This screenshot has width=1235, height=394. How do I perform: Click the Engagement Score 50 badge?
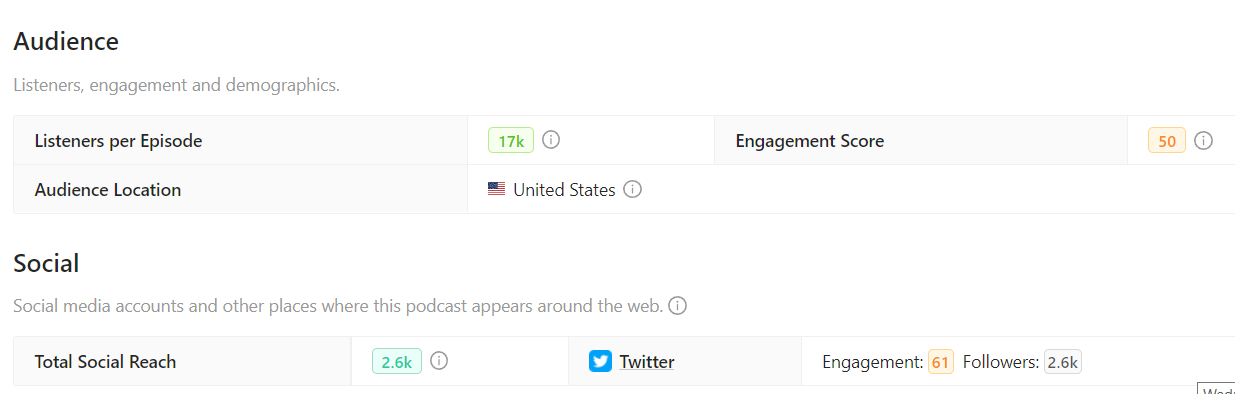coord(1167,141)
